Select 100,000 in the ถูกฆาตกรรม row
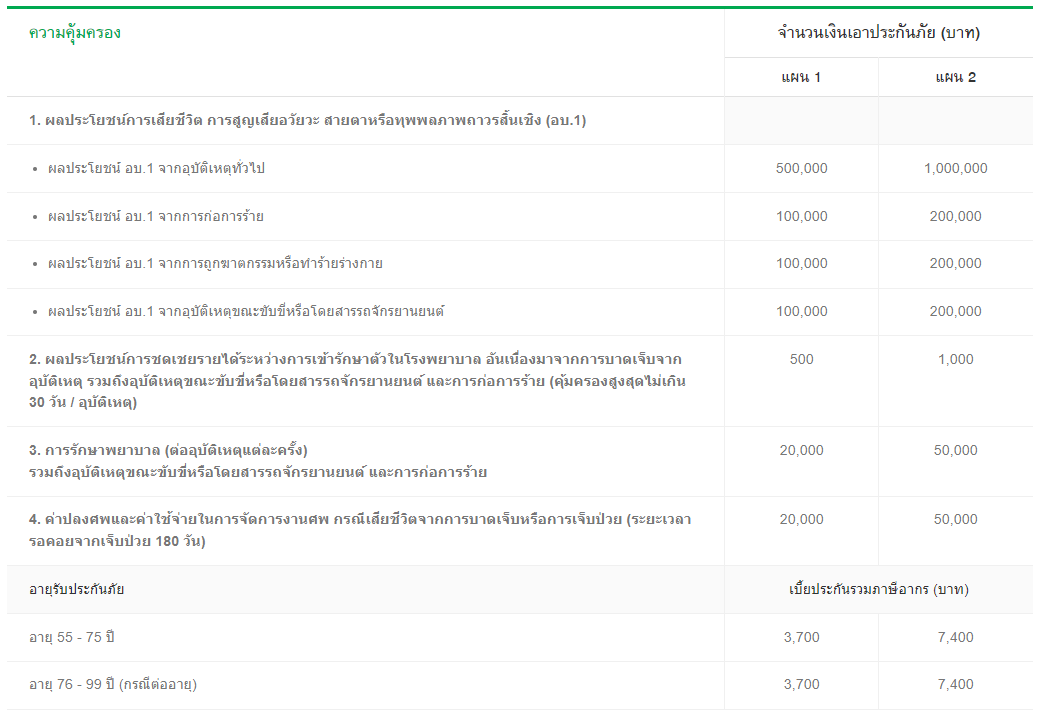Viewport: 1039px width, 717px height. 801,263
